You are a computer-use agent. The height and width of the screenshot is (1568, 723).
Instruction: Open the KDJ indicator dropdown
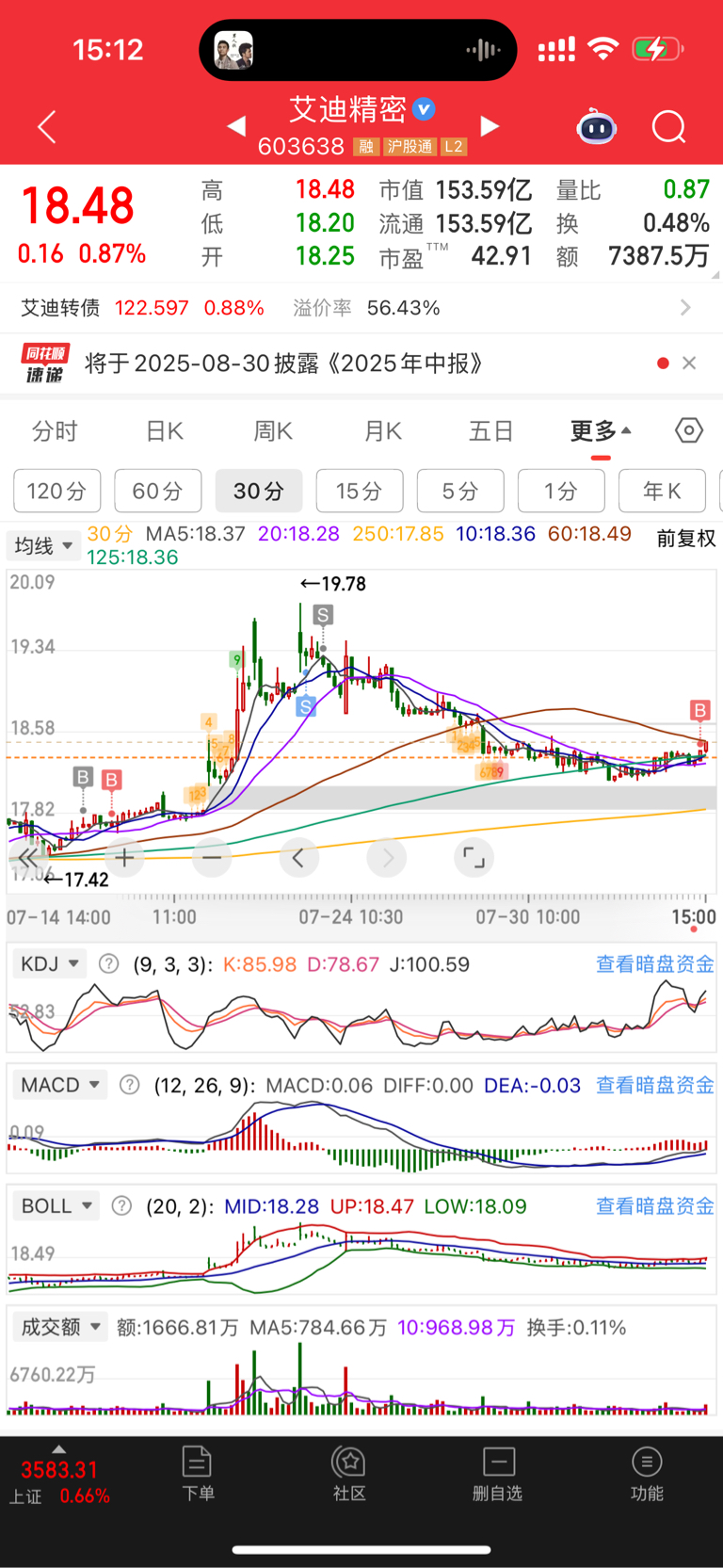click(49, 963)
